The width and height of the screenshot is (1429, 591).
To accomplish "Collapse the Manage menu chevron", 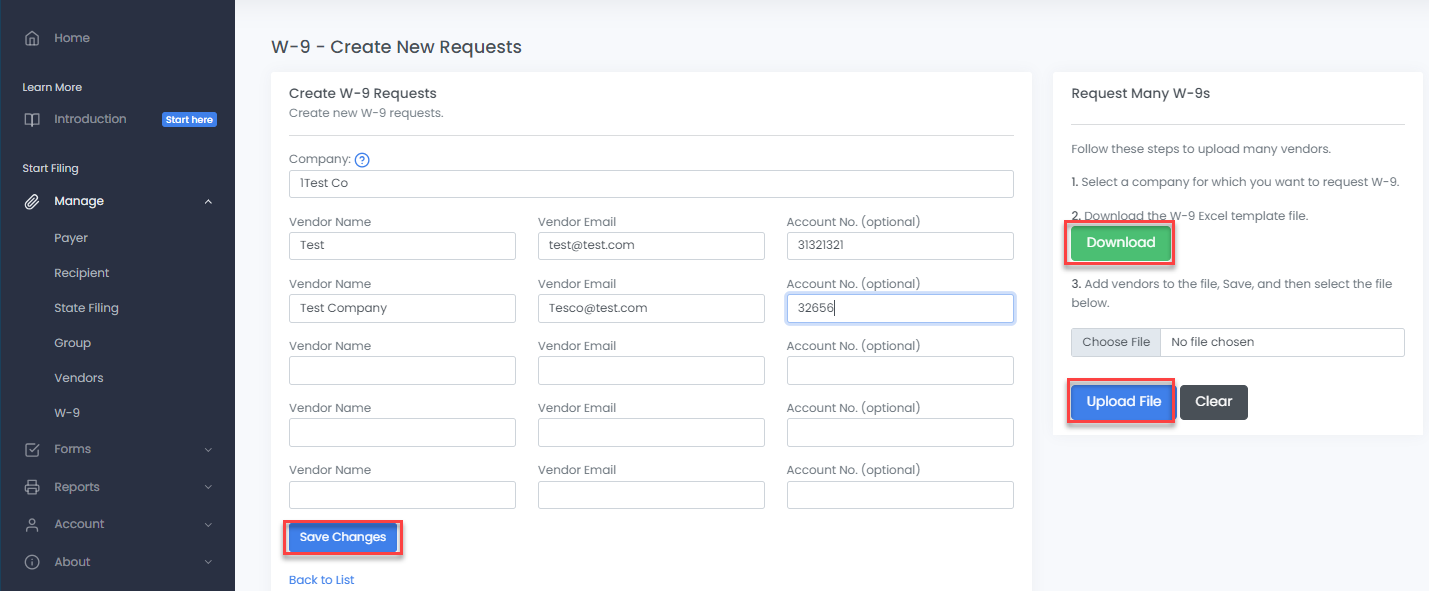I will 208,202.
